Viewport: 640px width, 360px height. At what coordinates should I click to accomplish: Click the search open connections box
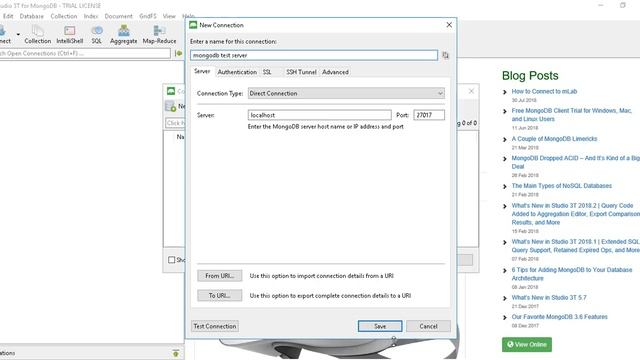(85, 53)
